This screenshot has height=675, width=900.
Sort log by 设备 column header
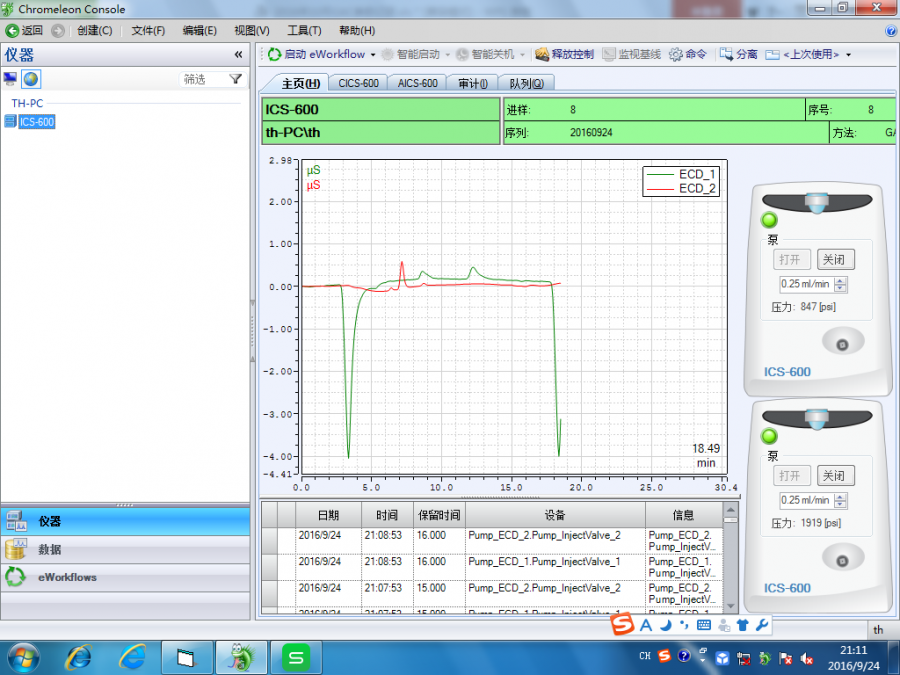pyautogui.click(x=555, y=515)
